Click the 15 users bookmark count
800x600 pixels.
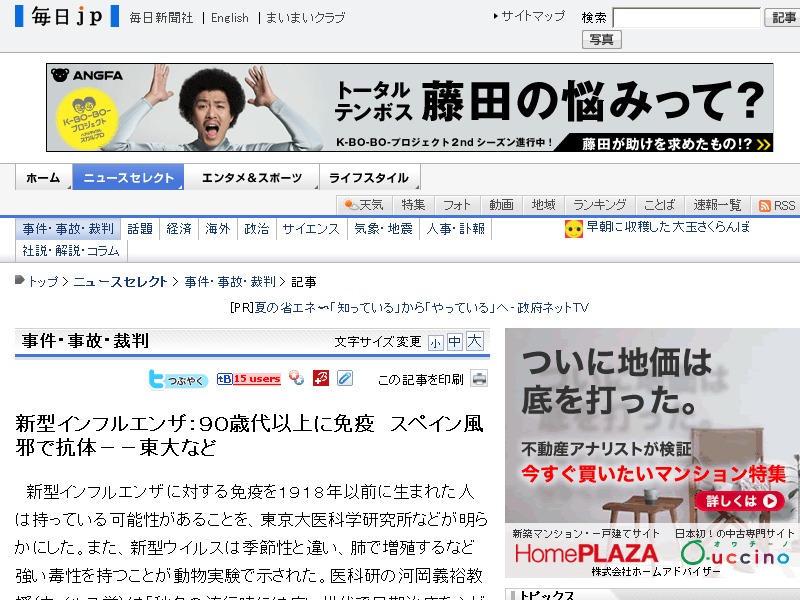coord(257,379)
